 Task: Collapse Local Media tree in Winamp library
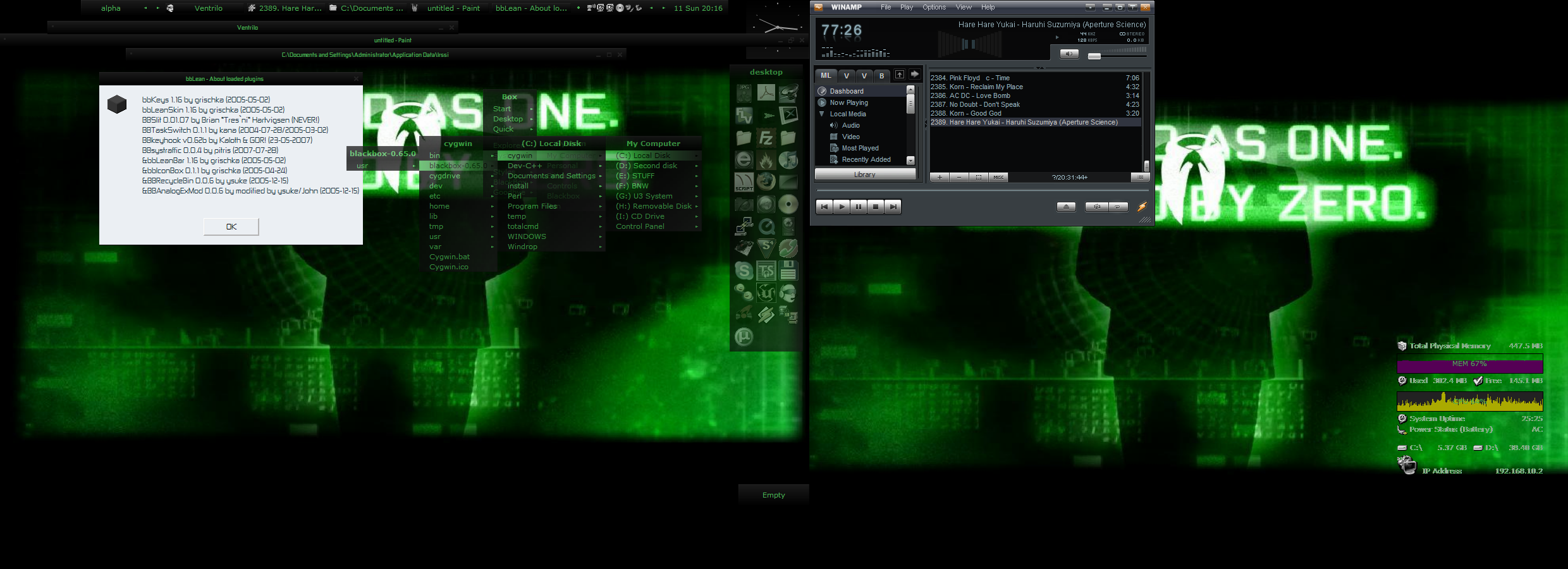click(822, 114)
